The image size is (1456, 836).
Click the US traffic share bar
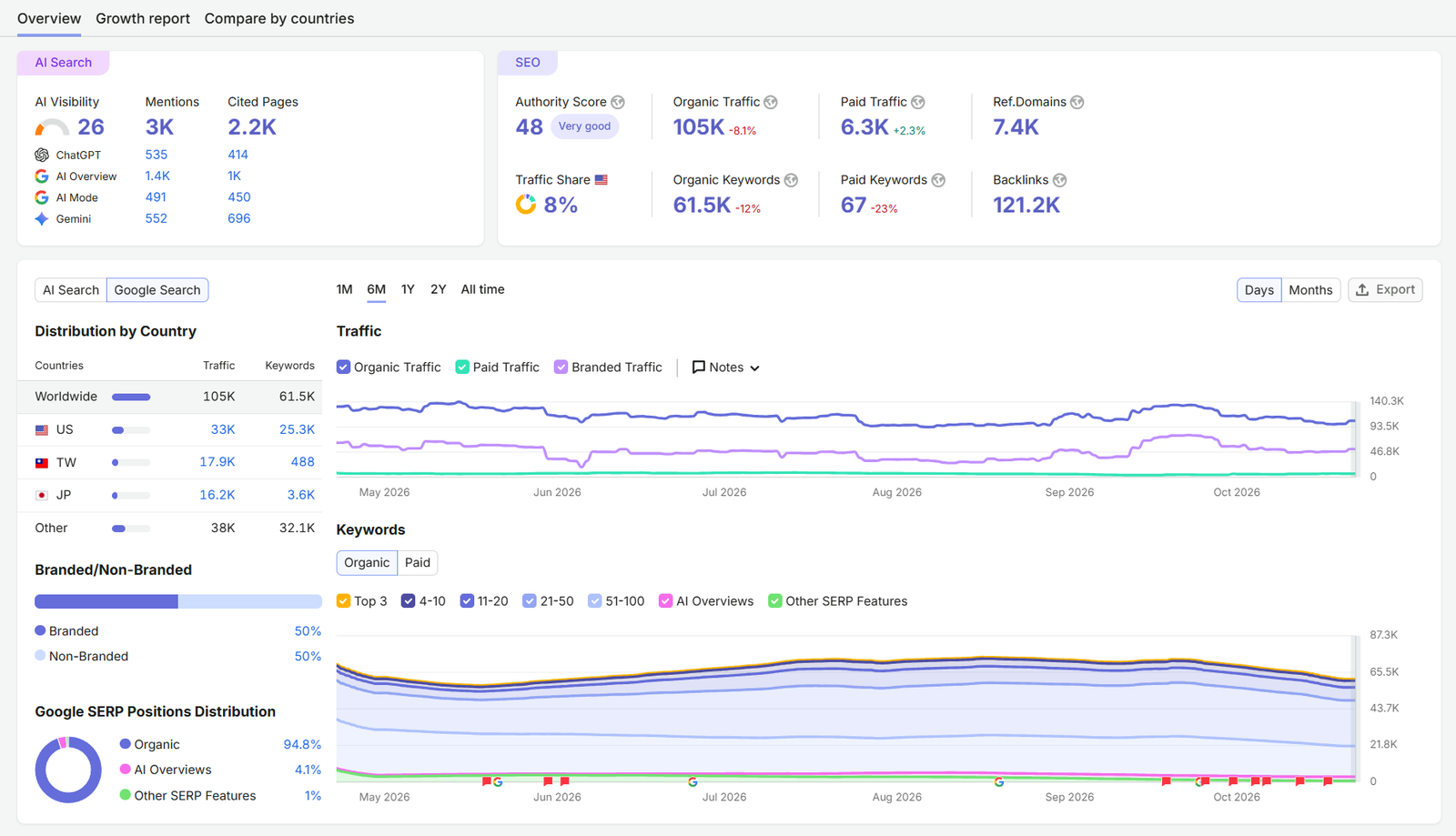click(131, 429)
